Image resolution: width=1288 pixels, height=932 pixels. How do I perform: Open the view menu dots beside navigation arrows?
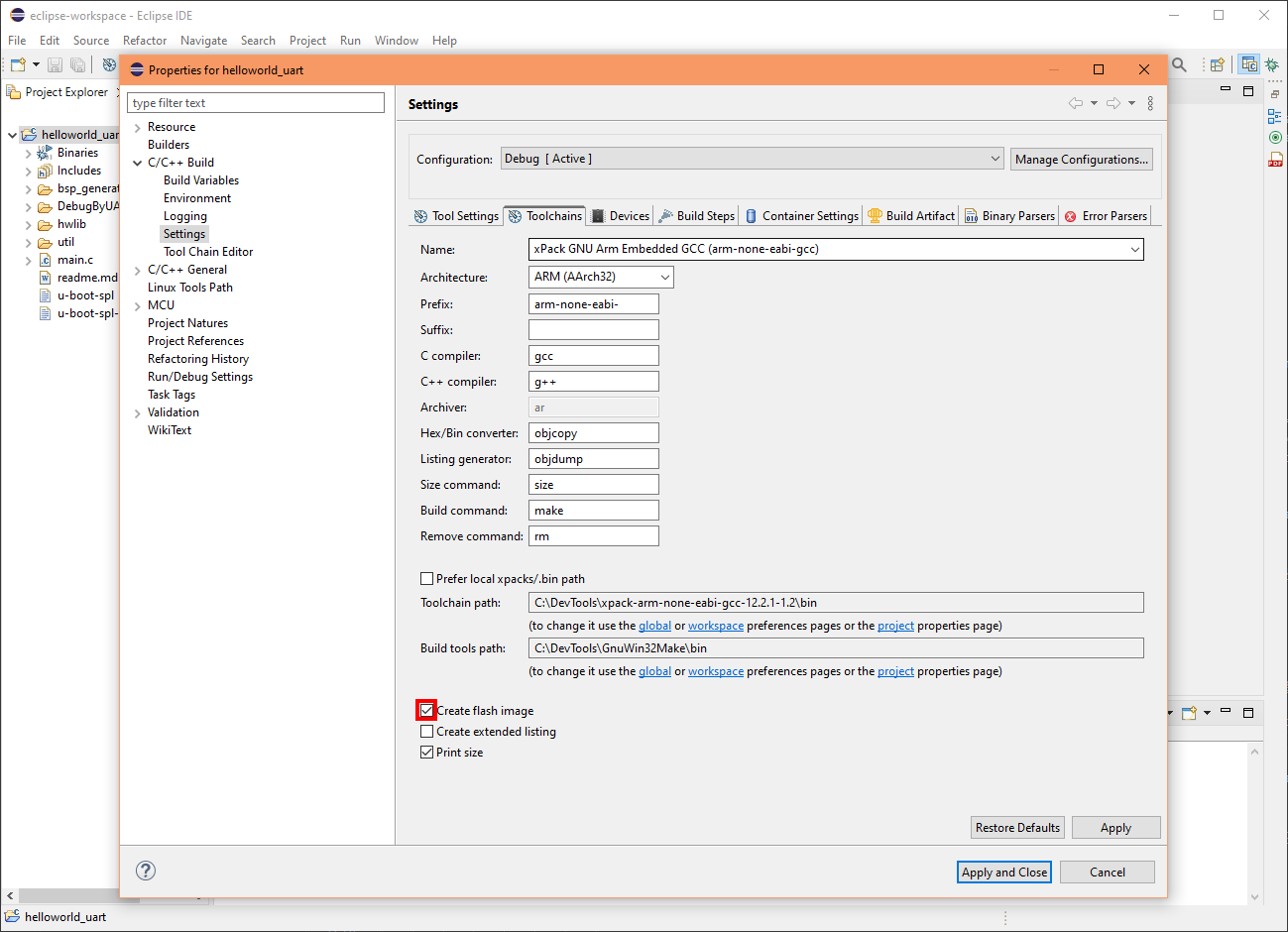tap(1150, 102)
